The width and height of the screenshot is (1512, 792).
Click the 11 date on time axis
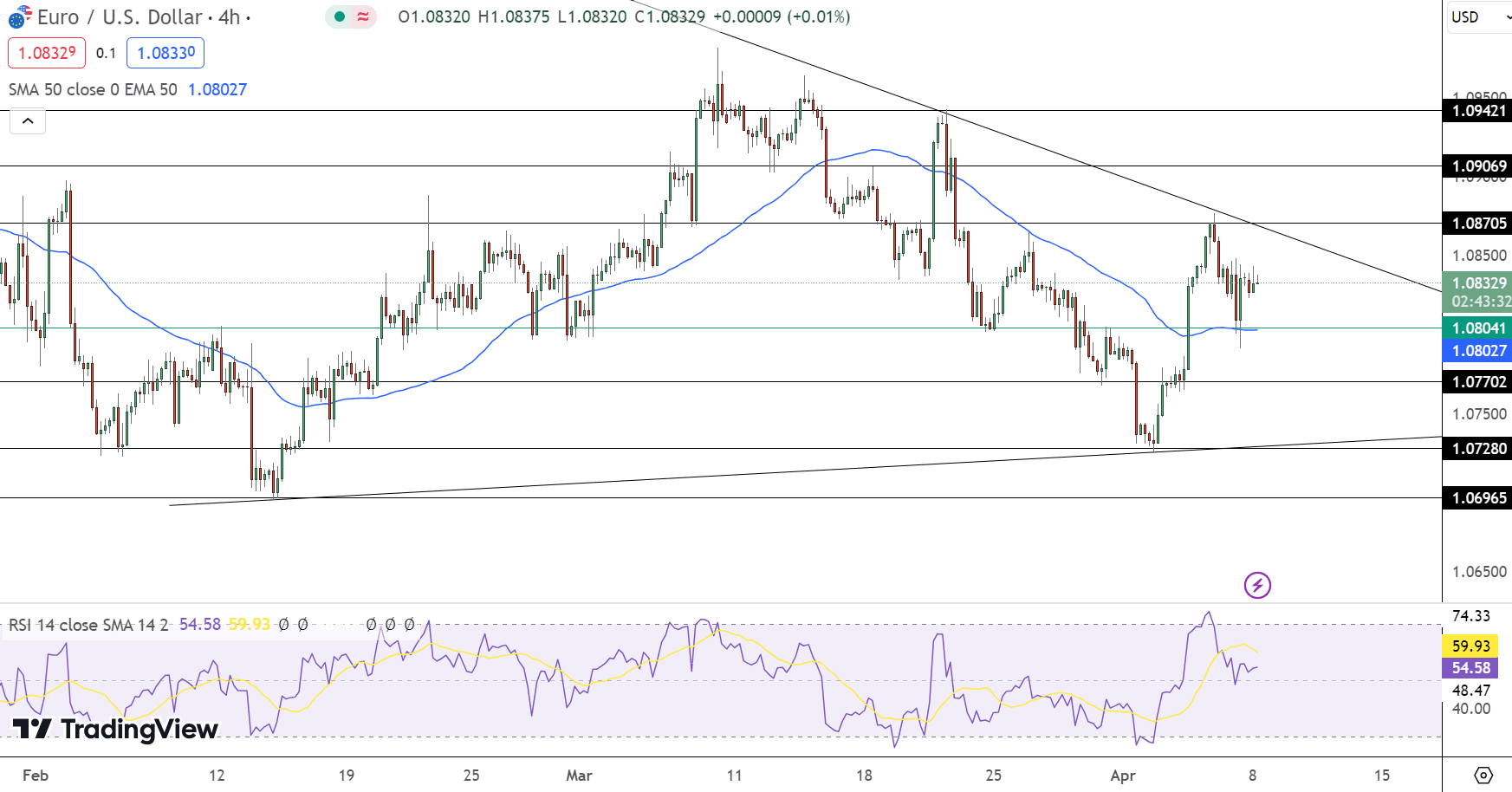coord(734,776)
